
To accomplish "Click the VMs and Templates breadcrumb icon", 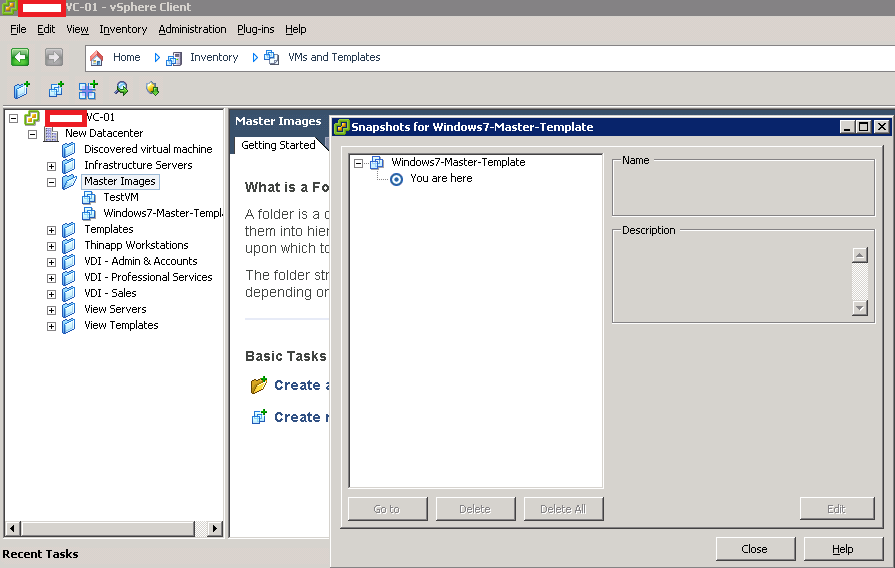I will (x=272, y=58).
